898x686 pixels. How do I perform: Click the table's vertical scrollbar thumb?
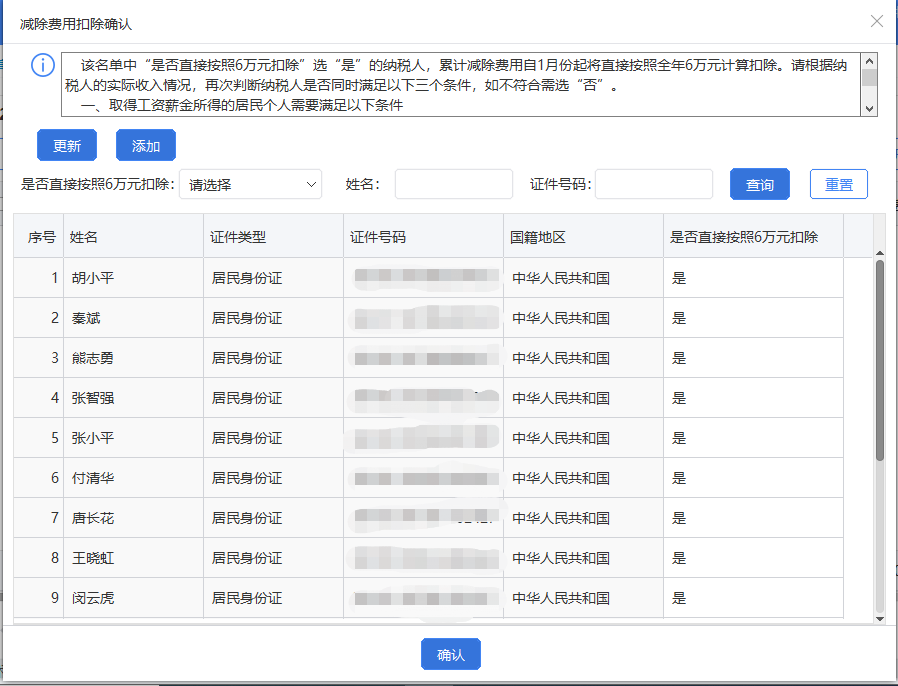click(x=880, y=360)
